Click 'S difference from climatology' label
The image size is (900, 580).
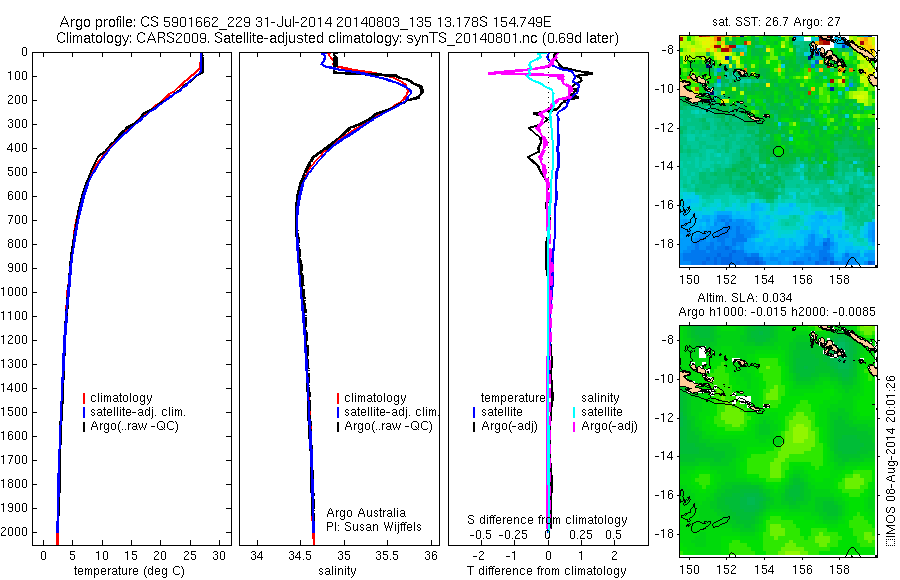point(547,520)
